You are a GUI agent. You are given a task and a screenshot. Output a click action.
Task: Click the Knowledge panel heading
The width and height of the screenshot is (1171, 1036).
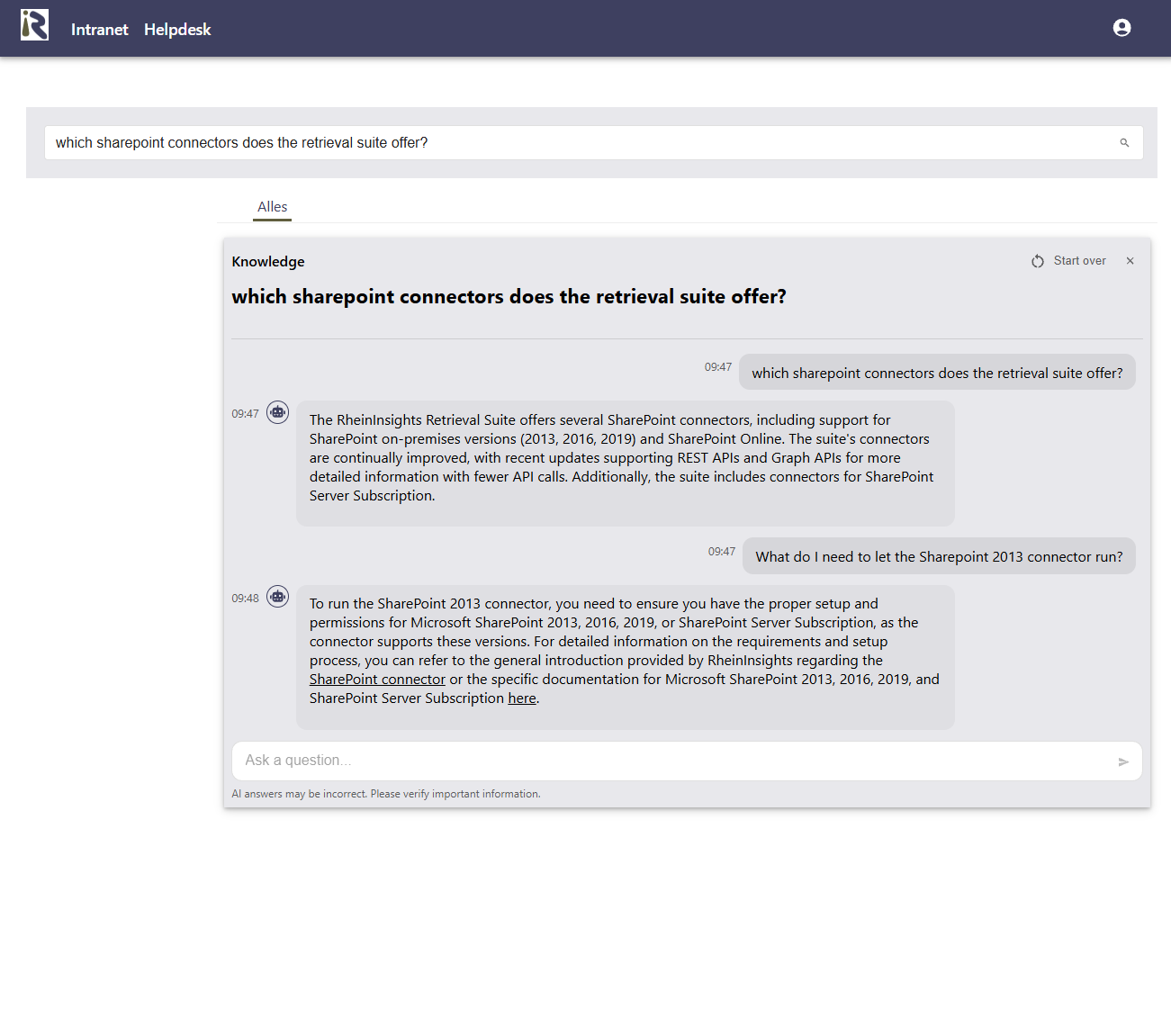[x=268, y=262]
